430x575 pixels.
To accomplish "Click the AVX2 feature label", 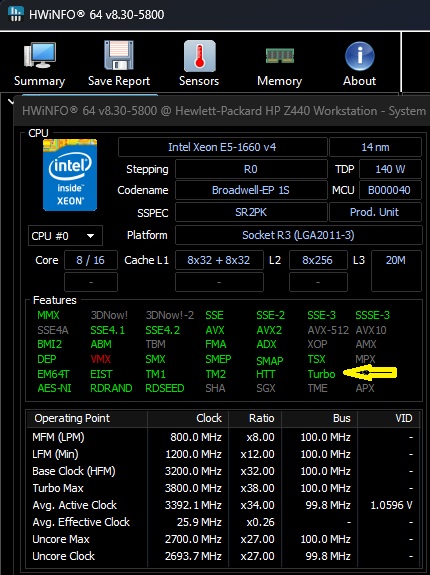I will click(269, 330).
